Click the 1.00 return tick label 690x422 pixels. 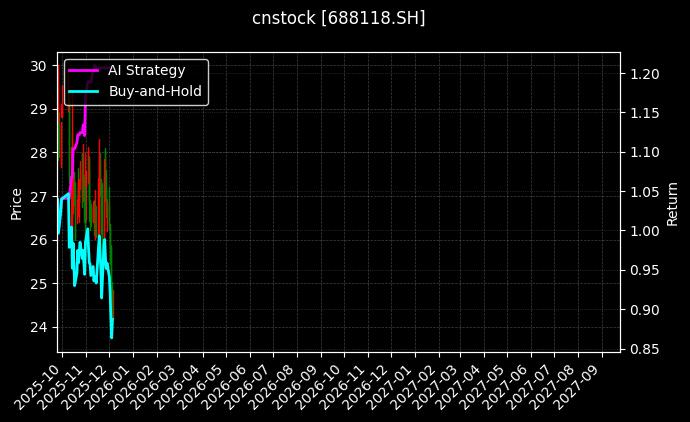tap(644, 231)
